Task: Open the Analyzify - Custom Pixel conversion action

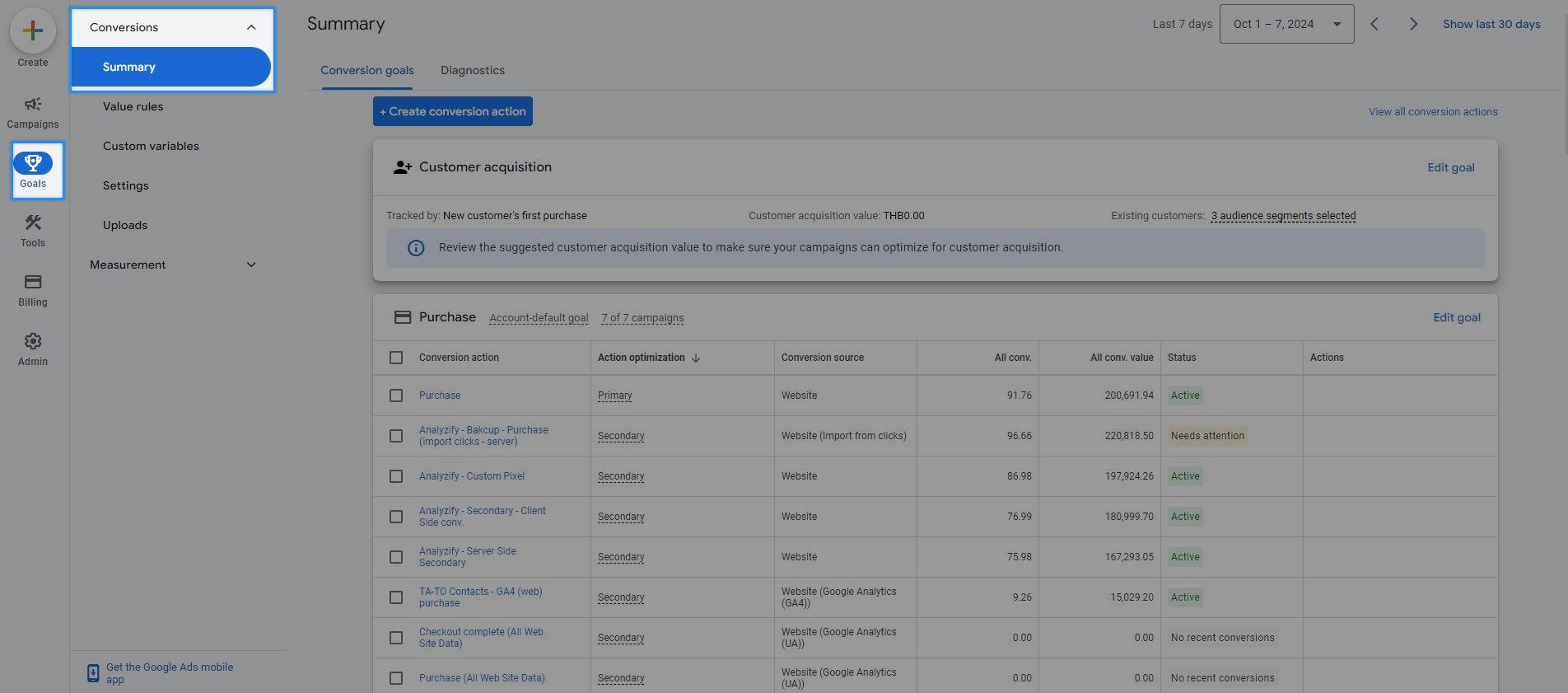Action: click(472, 476)
